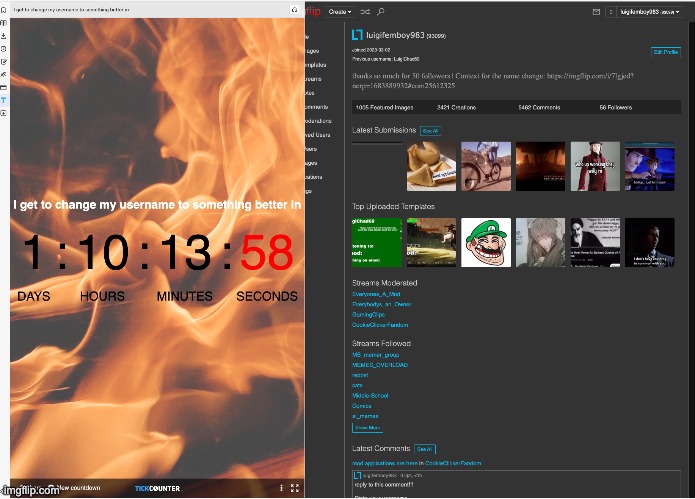Open the MS_memer_group stream link
Image resolution: width=695 pixels, height=499 pixels.
[375, 355]
